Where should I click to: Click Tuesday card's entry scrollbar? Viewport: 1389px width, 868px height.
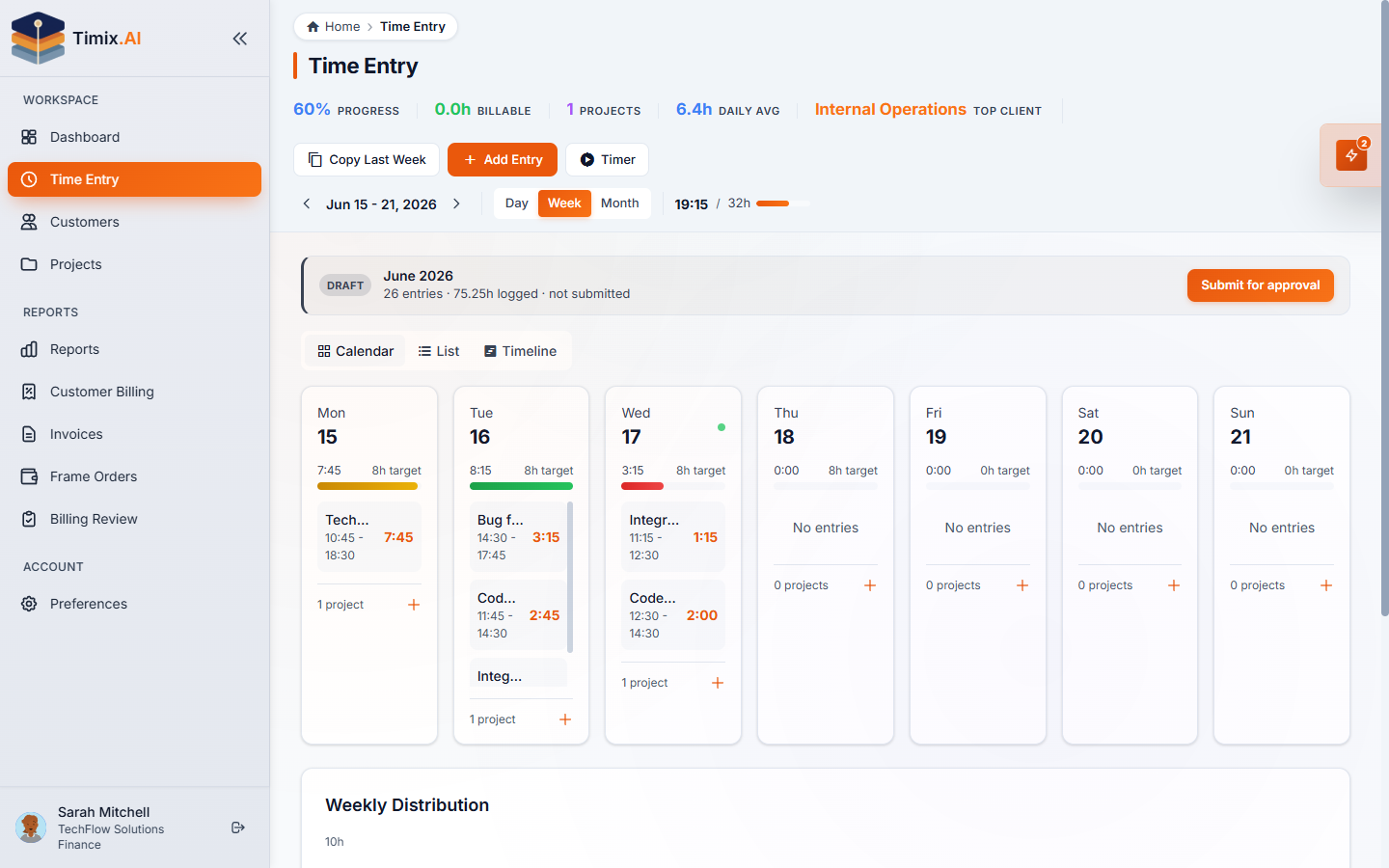(570, 577)
